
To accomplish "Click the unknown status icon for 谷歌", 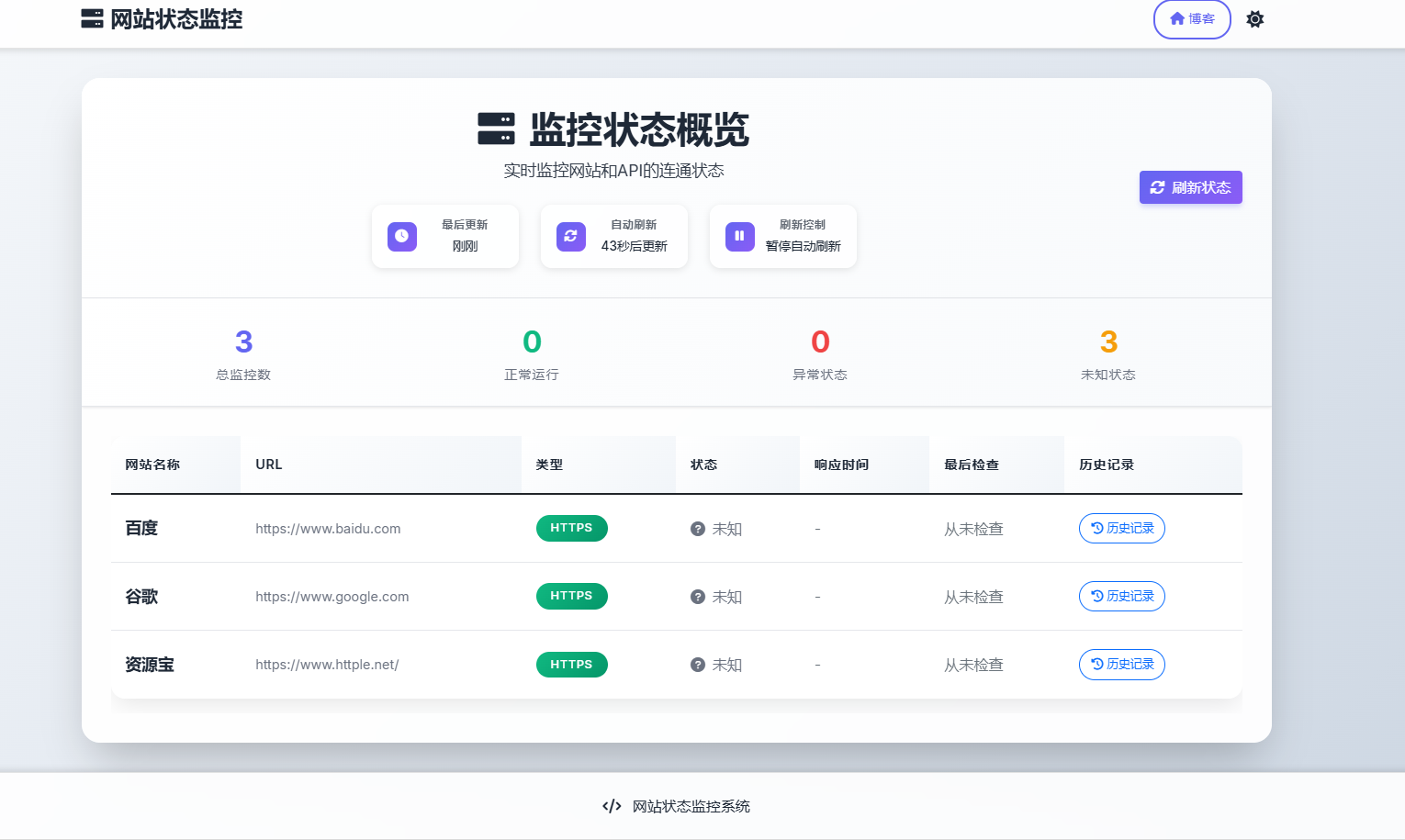I will coord(697,596).
